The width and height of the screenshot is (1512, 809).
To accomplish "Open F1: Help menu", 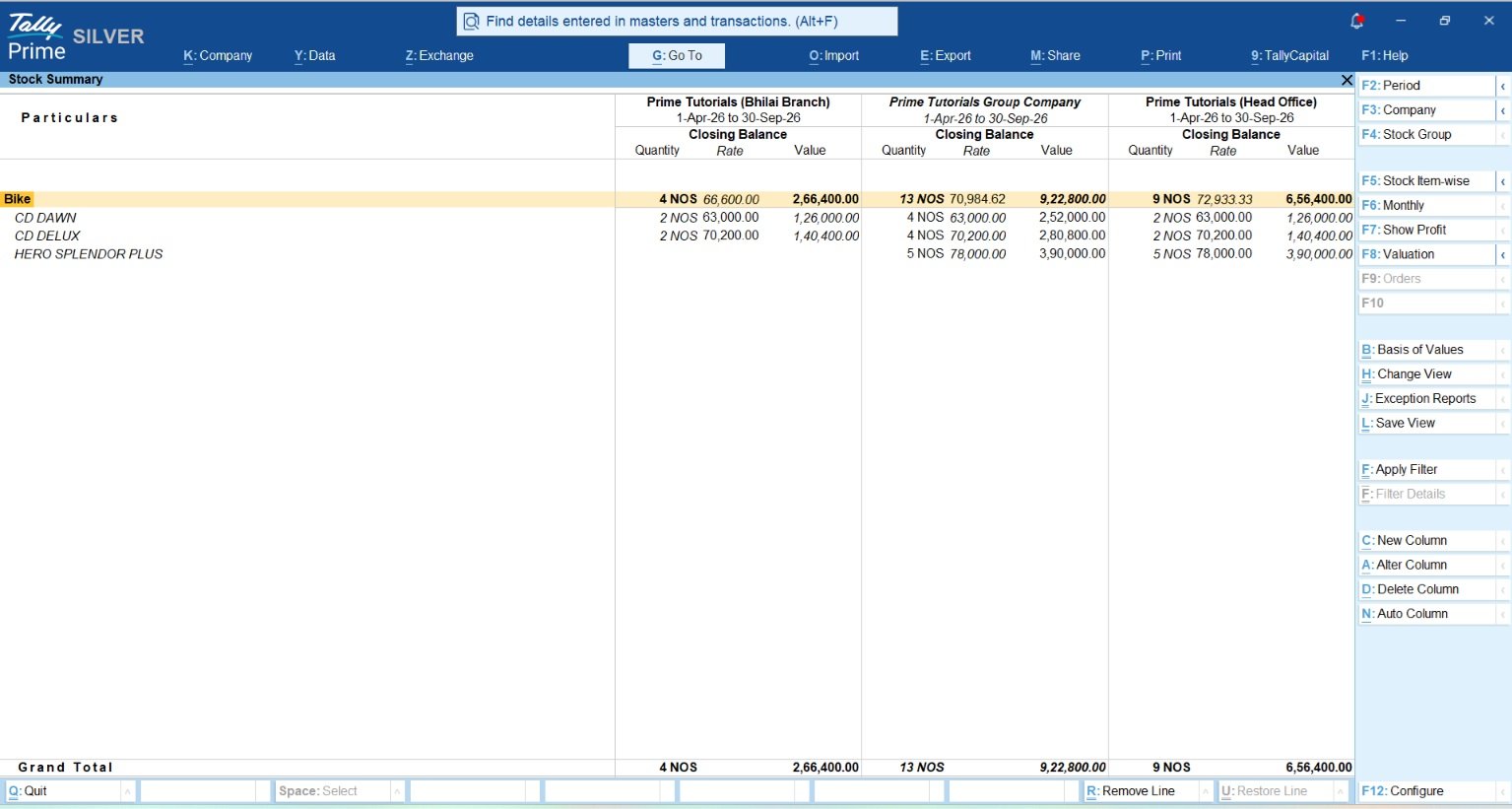I will (1384, 56).
